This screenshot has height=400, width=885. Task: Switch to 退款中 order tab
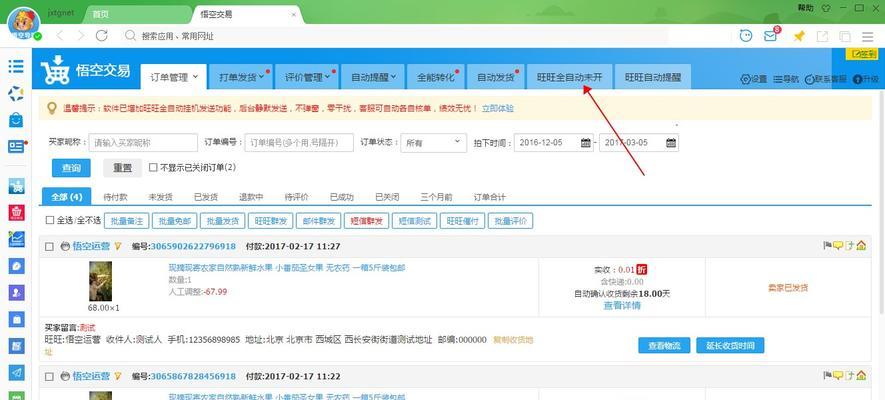pyautogui.click(x=251, y=197)
